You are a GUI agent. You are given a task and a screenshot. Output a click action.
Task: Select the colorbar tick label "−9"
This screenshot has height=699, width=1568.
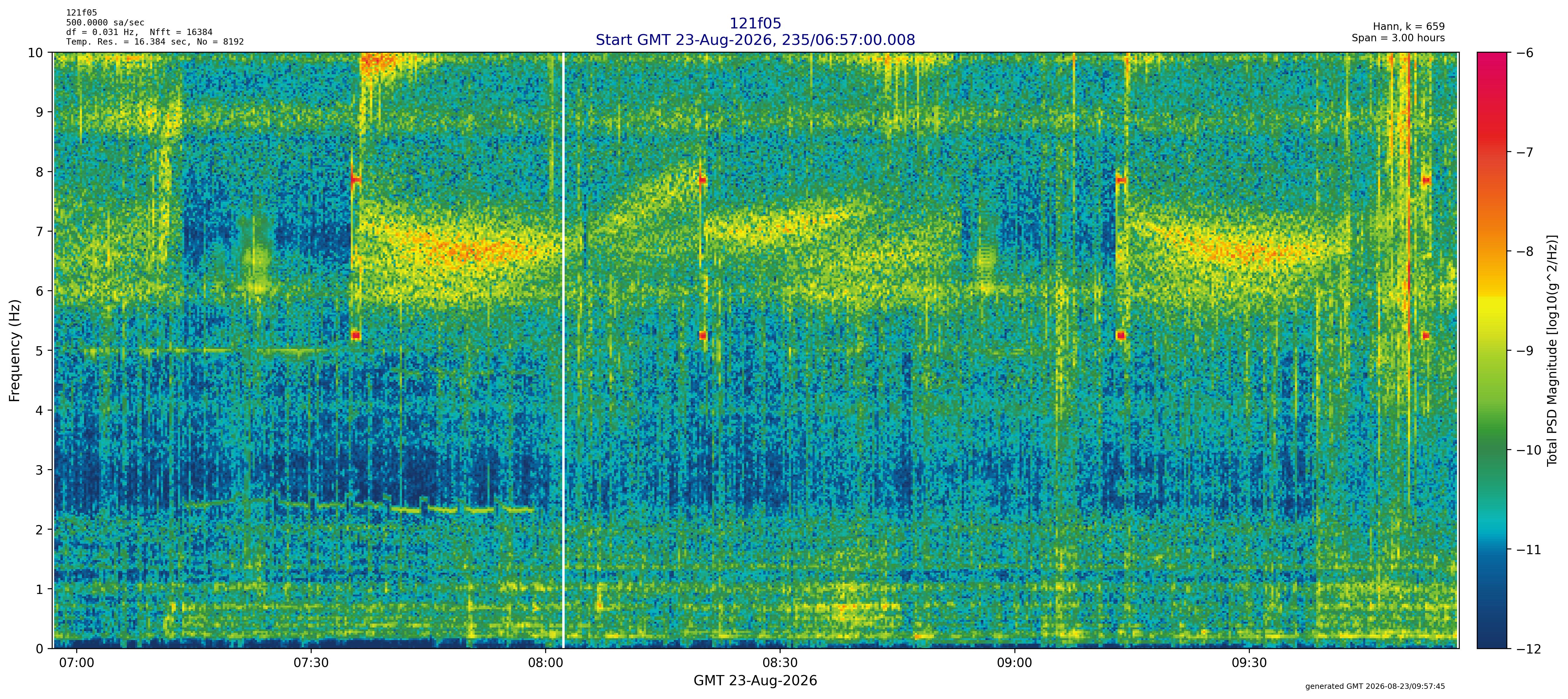coord(1524,351)
